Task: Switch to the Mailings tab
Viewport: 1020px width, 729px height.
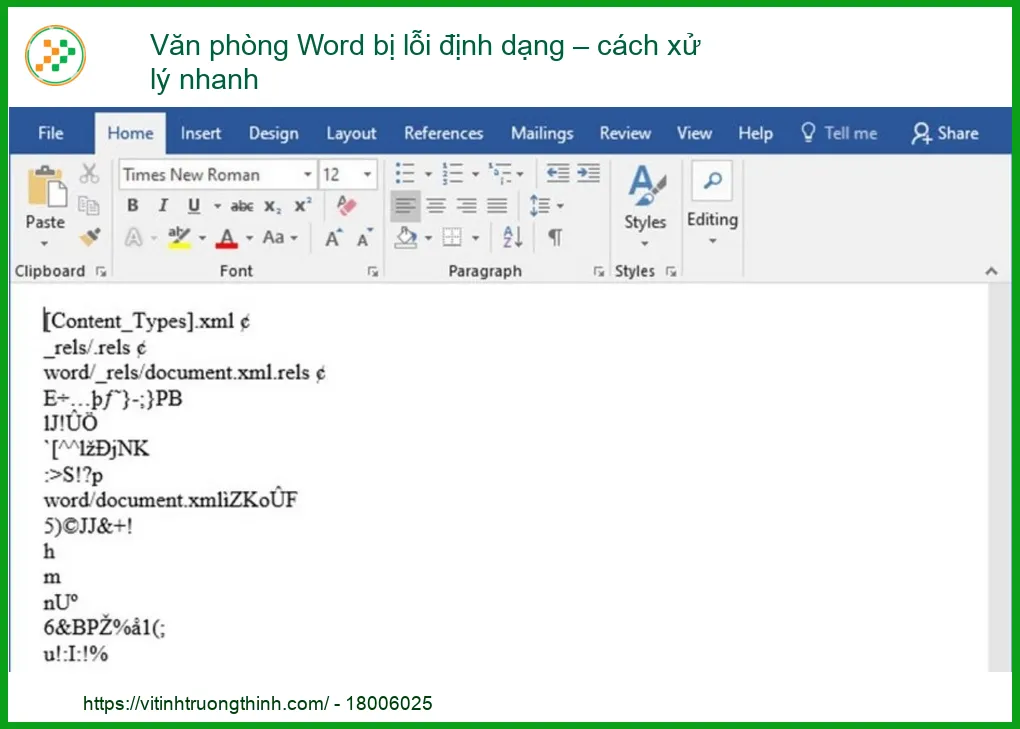Action: 542,133
